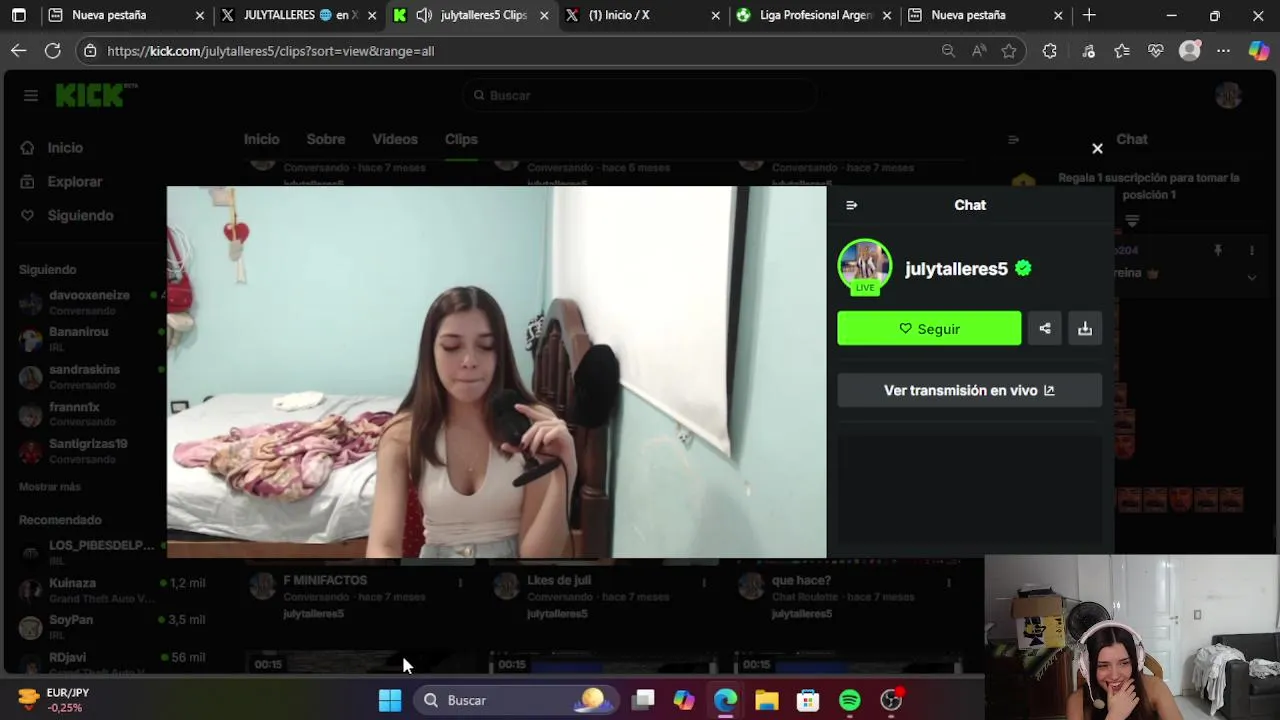The image size is (1280, 720).
Task: Open the Kick hamburger menu
Action: (31, 95)
